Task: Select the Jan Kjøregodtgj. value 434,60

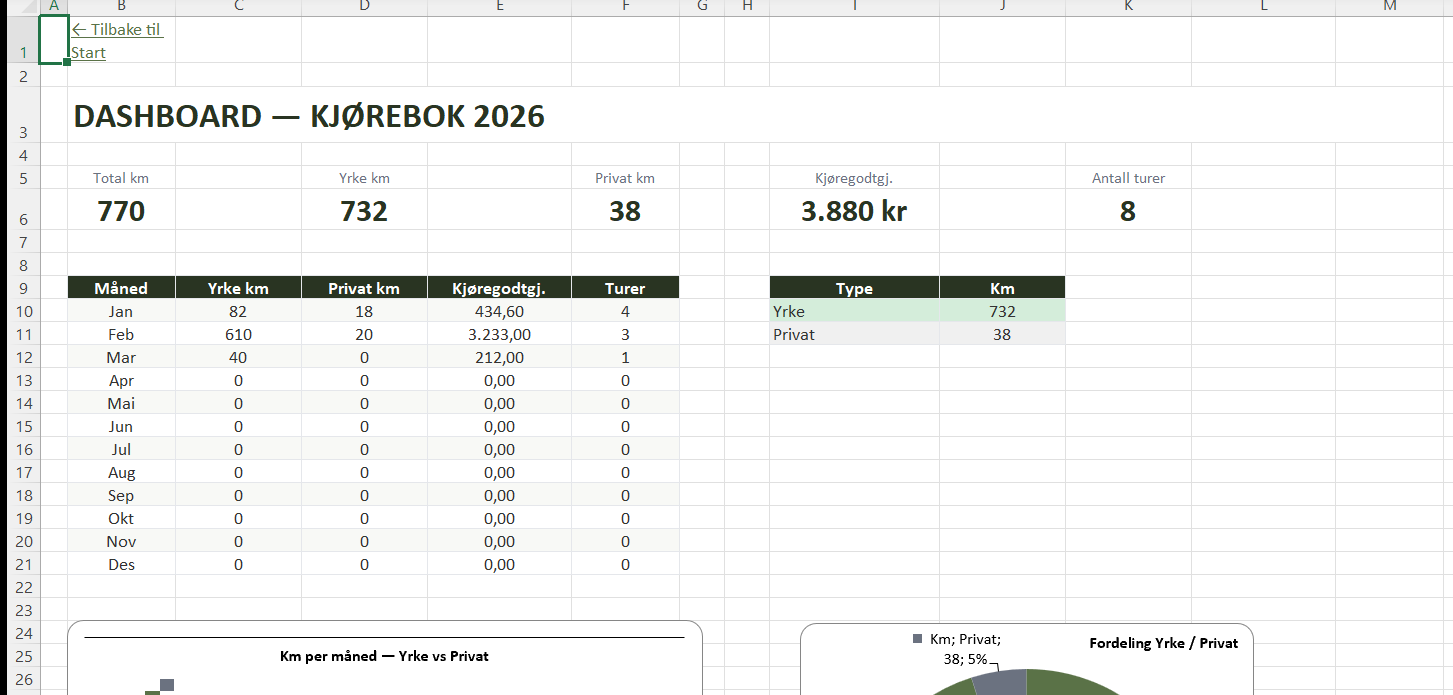Action: [499, 311]
